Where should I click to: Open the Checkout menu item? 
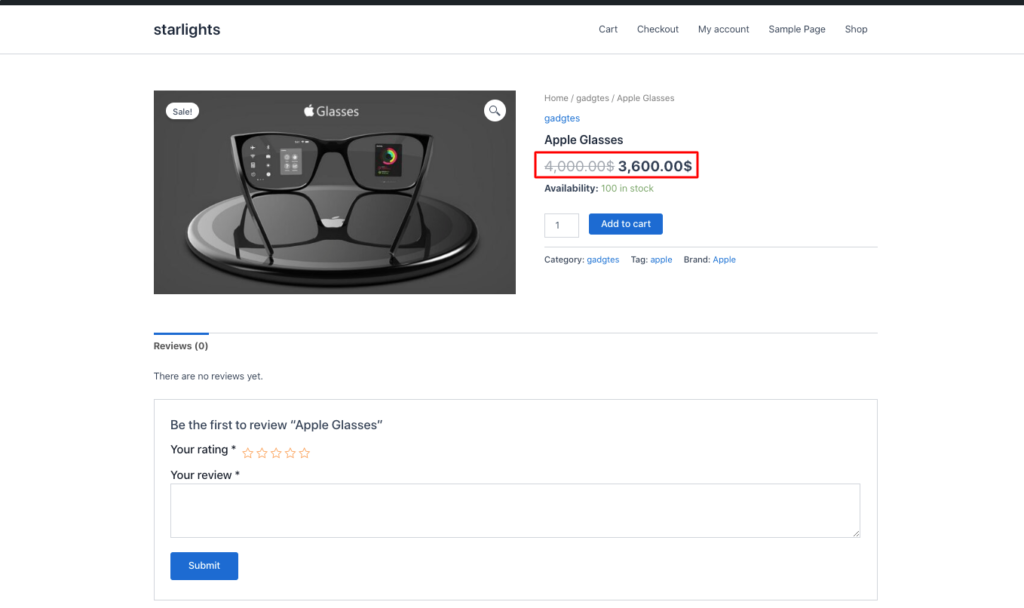[x=657, y=29]
